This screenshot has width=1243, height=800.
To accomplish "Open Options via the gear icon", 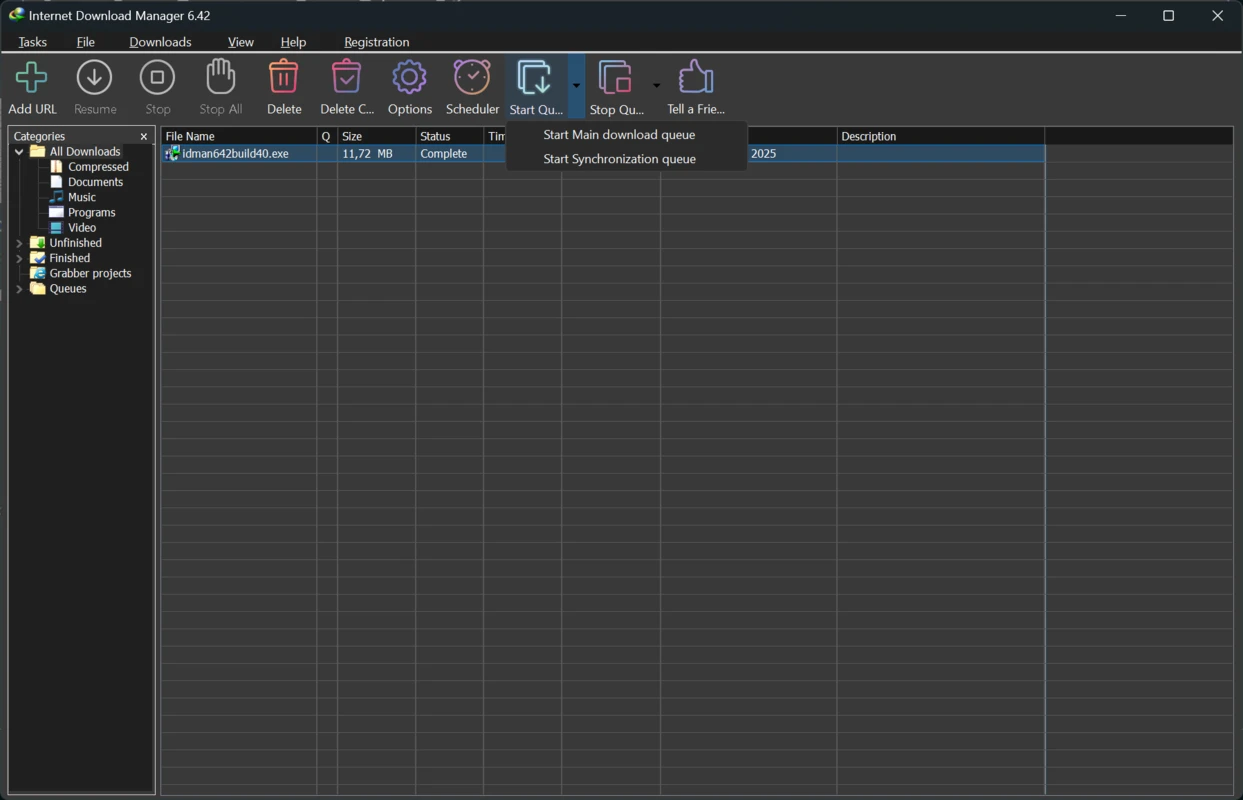I will pos(409,78).
